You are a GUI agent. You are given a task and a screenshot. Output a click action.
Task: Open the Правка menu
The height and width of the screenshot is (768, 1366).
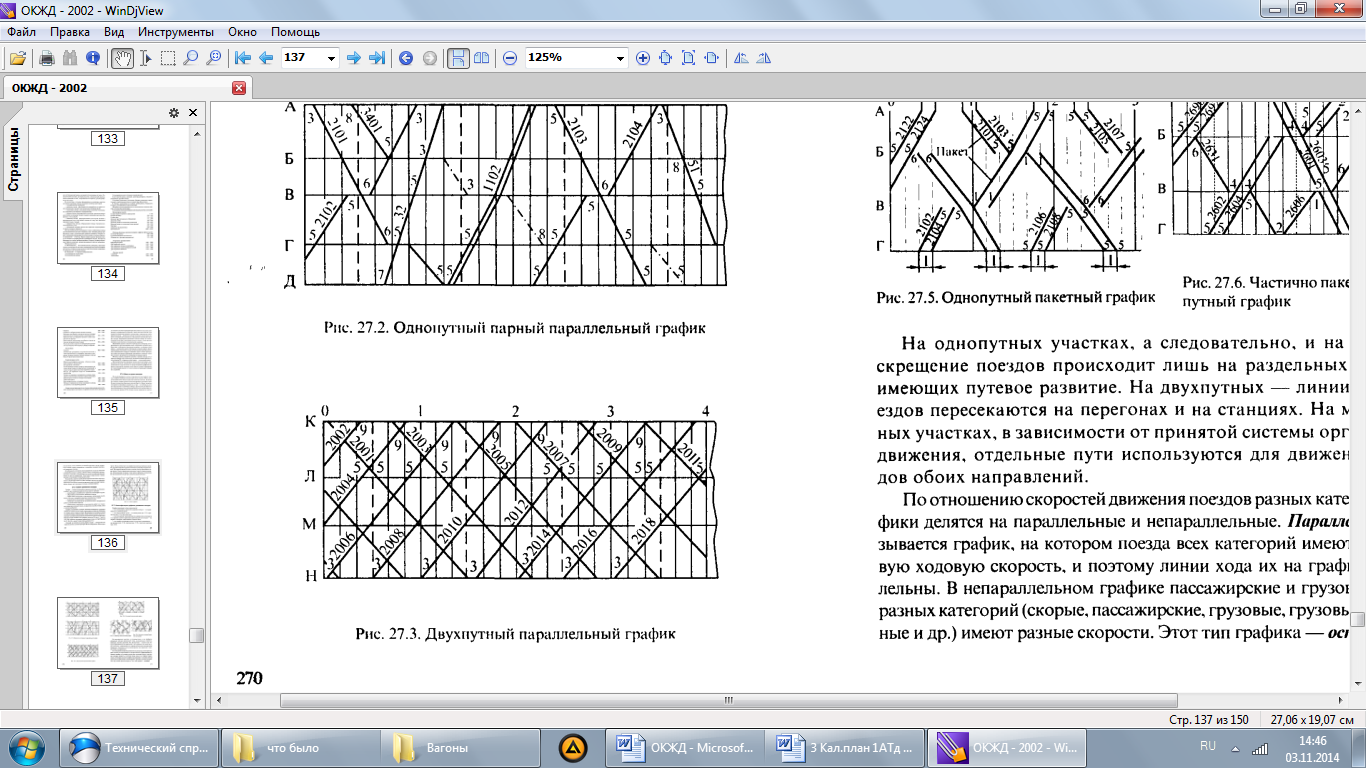[x=70, y=32]
